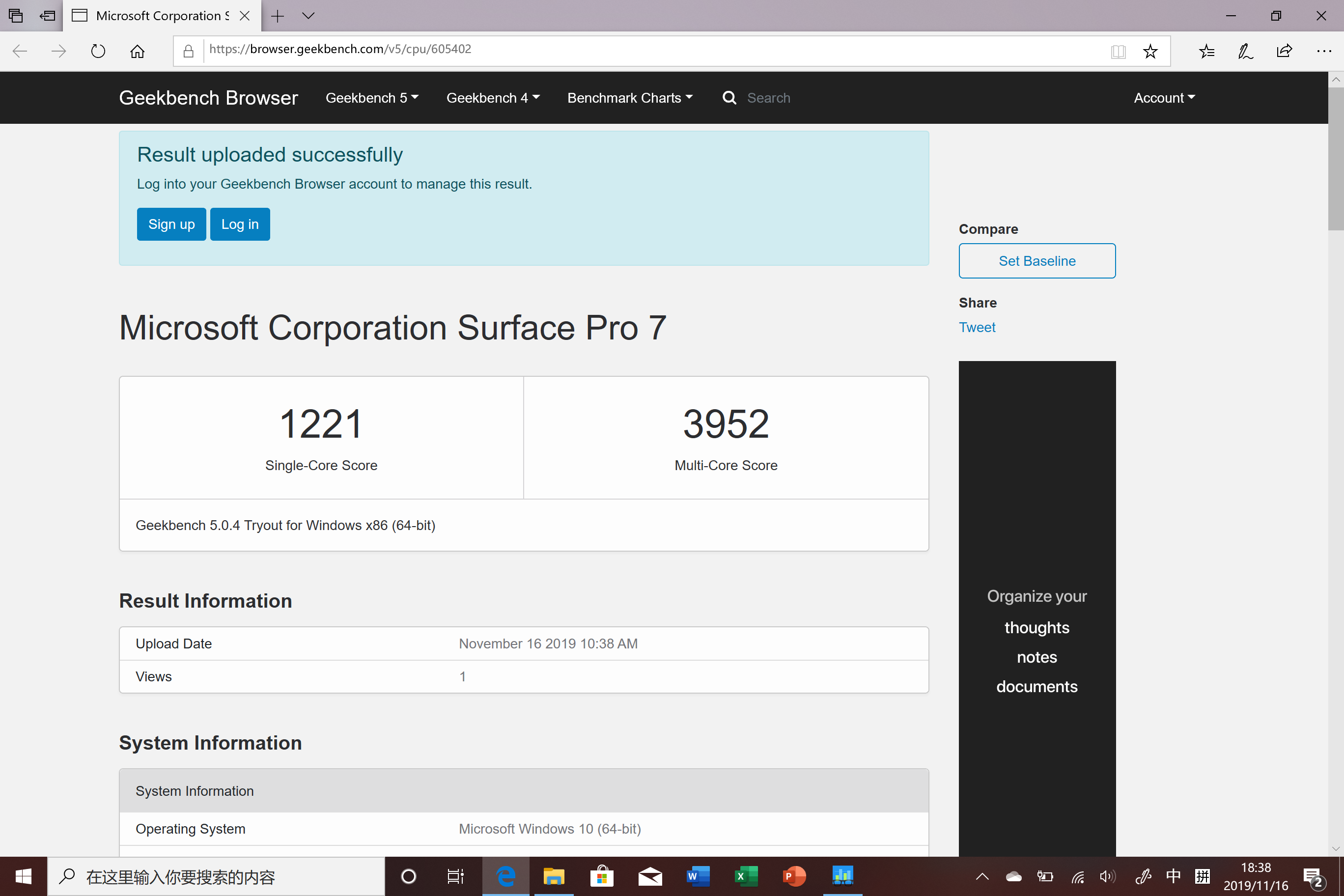Image resolution: width=1344 pixels, height=896 pixels.
Task: Expand the Account dropdown menu
Action: (x=1164, y=98)
